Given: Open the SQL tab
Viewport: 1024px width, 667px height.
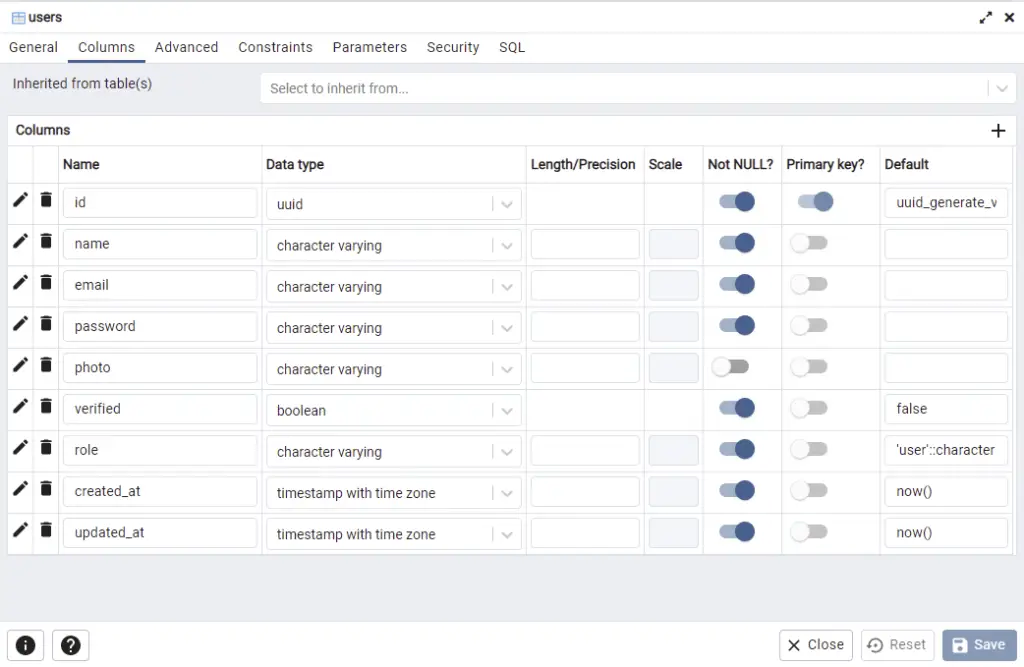Looking at the screenshot, I should coord(511,47).
